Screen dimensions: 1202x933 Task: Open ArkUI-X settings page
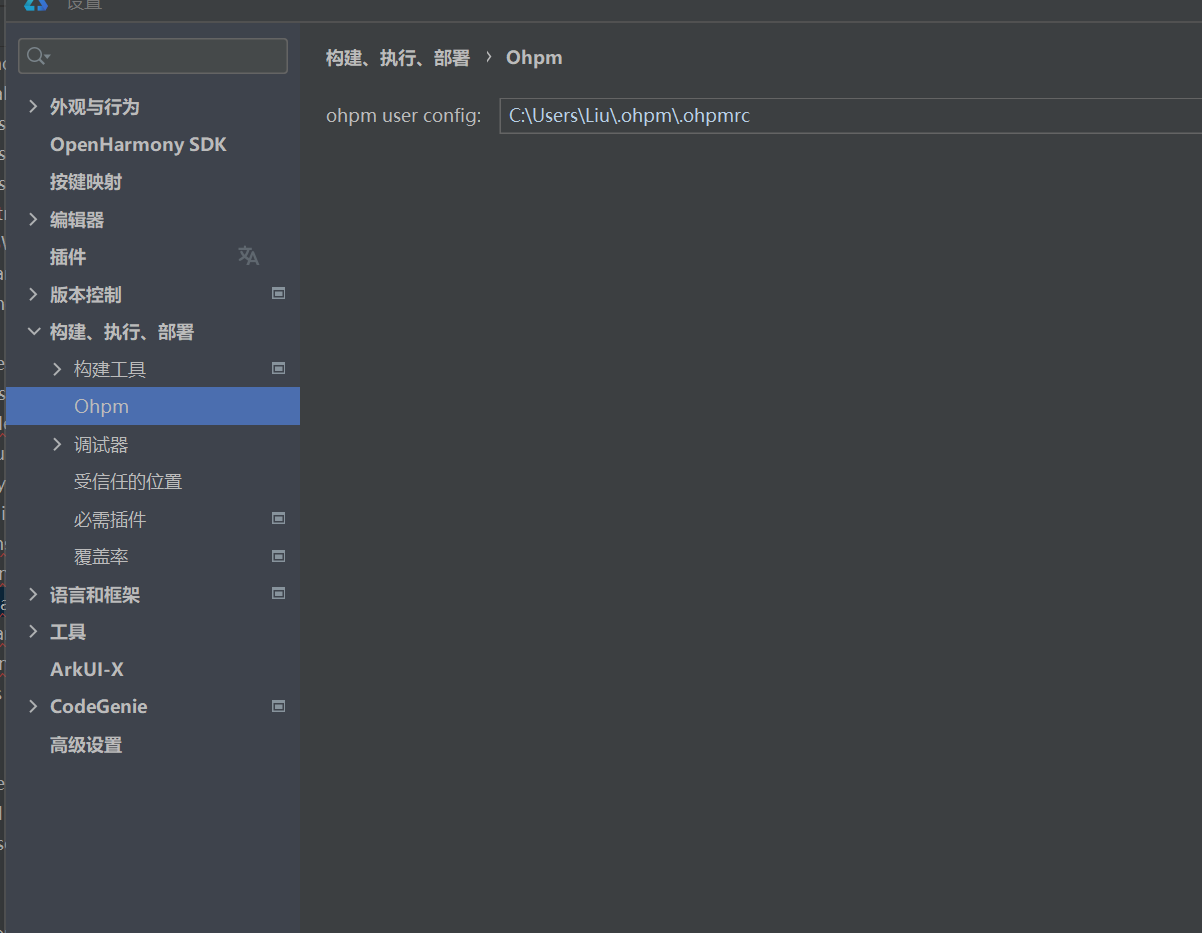(87, 670)
